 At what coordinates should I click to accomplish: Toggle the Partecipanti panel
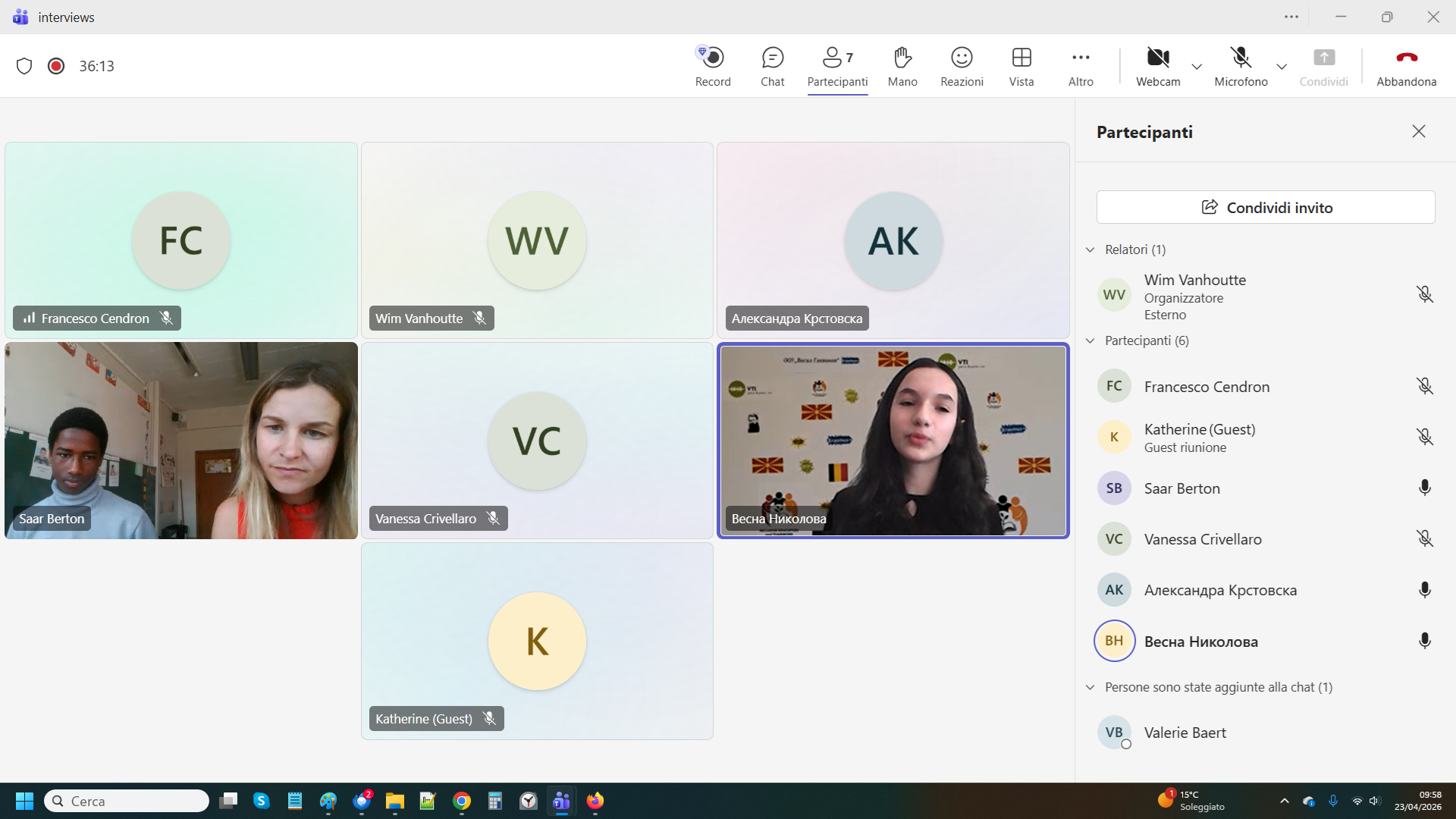coord(837,66)
